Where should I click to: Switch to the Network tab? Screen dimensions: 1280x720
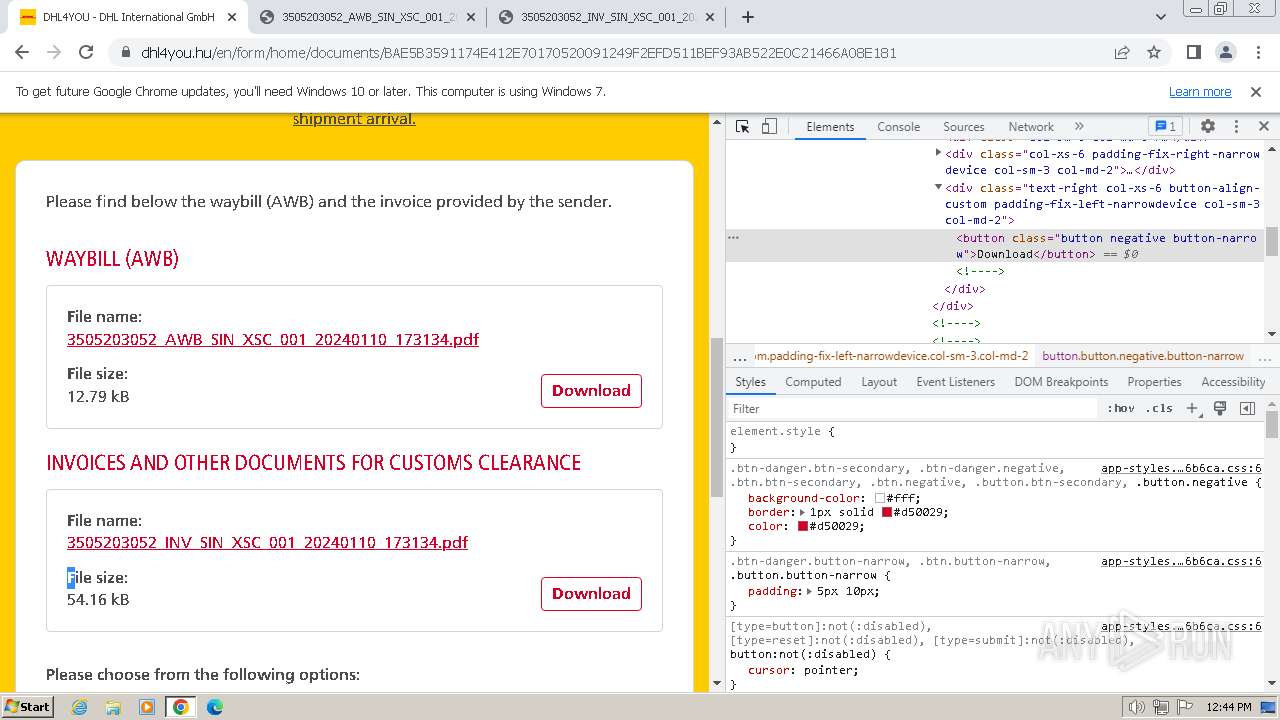(1031, 127)
